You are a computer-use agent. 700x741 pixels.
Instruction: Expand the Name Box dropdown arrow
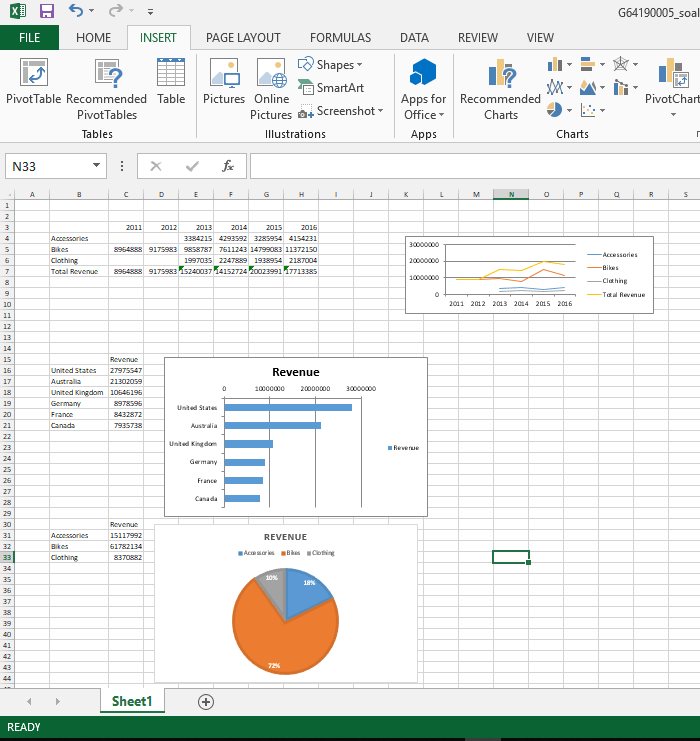pyautogui.click(x=96, y=166)
